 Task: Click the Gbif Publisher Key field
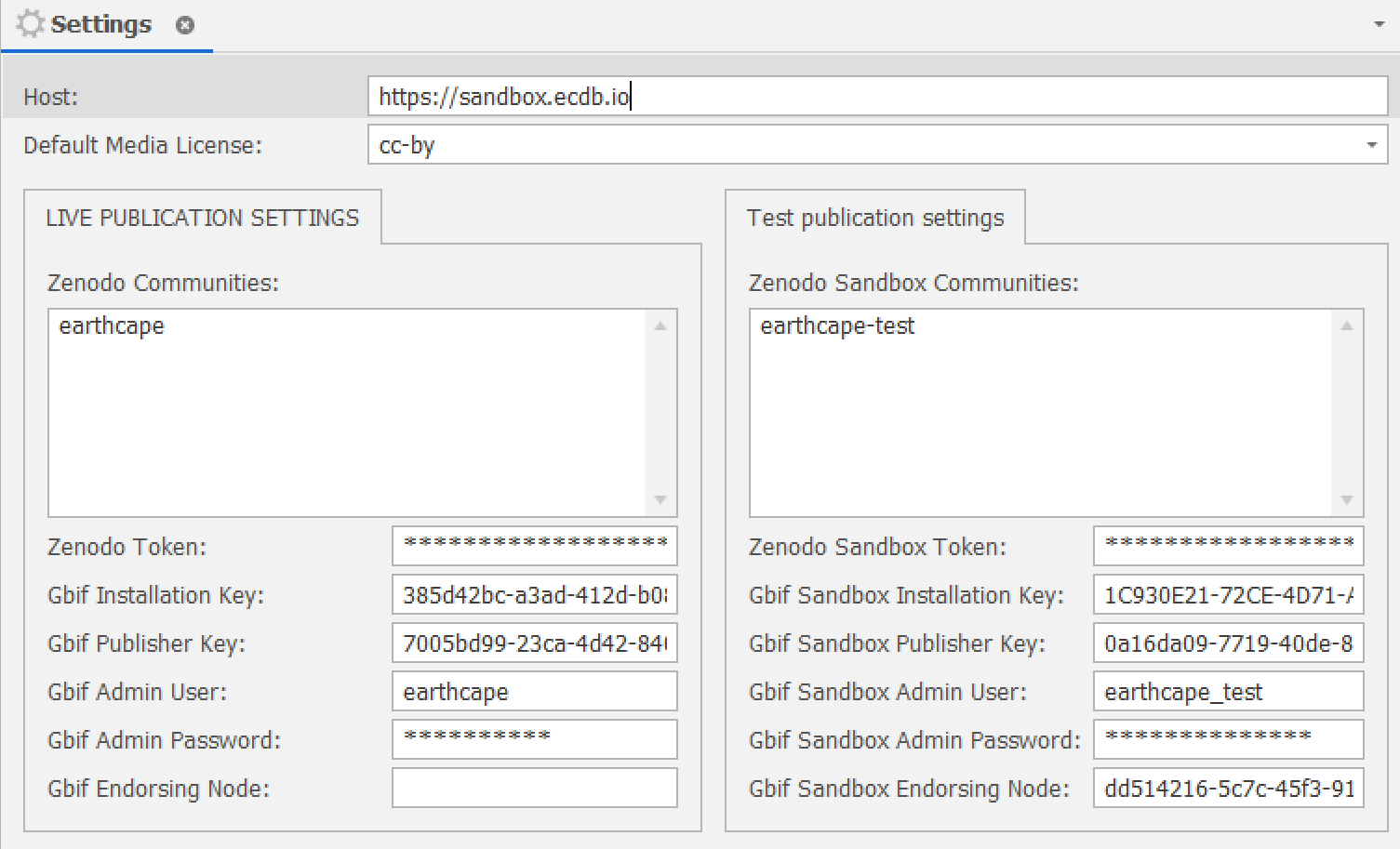pos(535,643)
